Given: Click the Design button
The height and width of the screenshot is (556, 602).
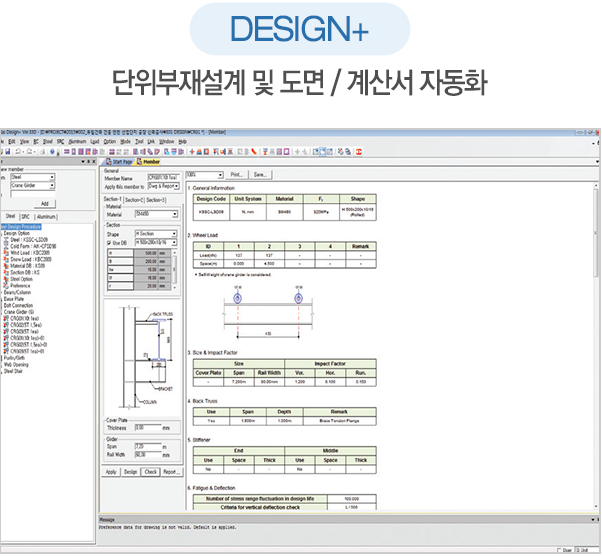Looking at the screenshot, I should point(131,472).
